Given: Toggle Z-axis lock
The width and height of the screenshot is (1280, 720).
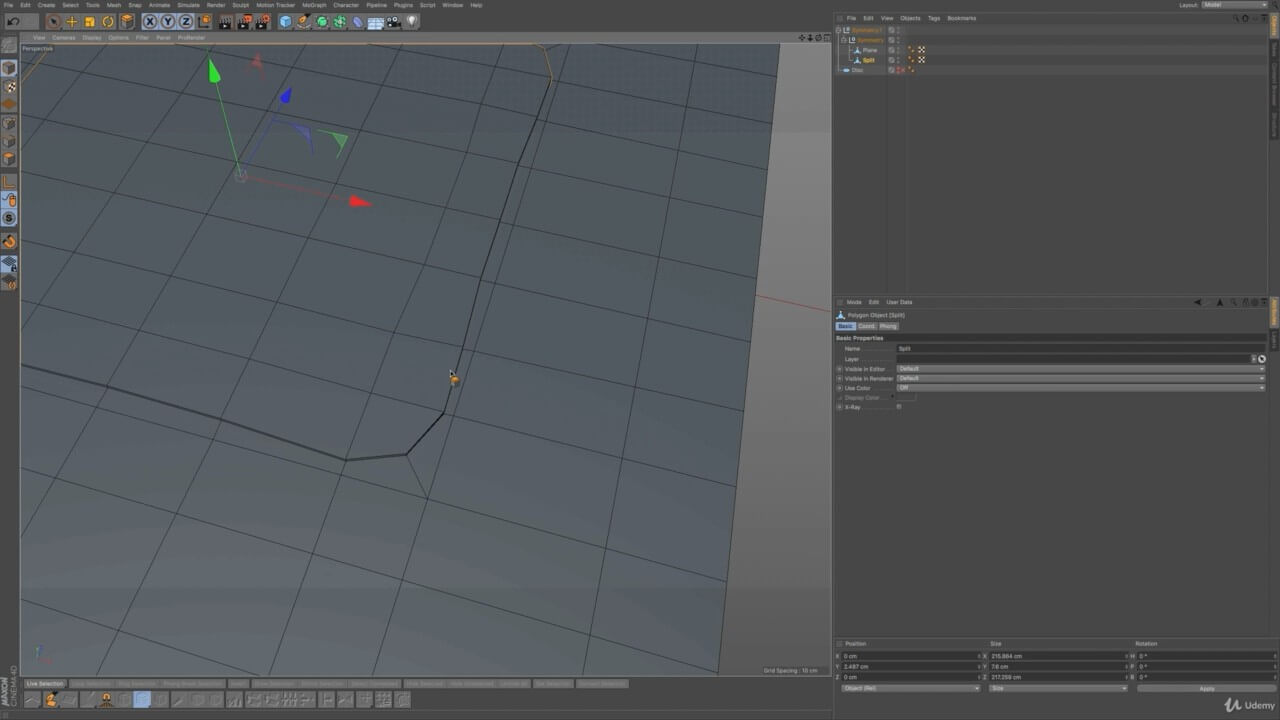Looking at the screenshot, I should [186, 21].
